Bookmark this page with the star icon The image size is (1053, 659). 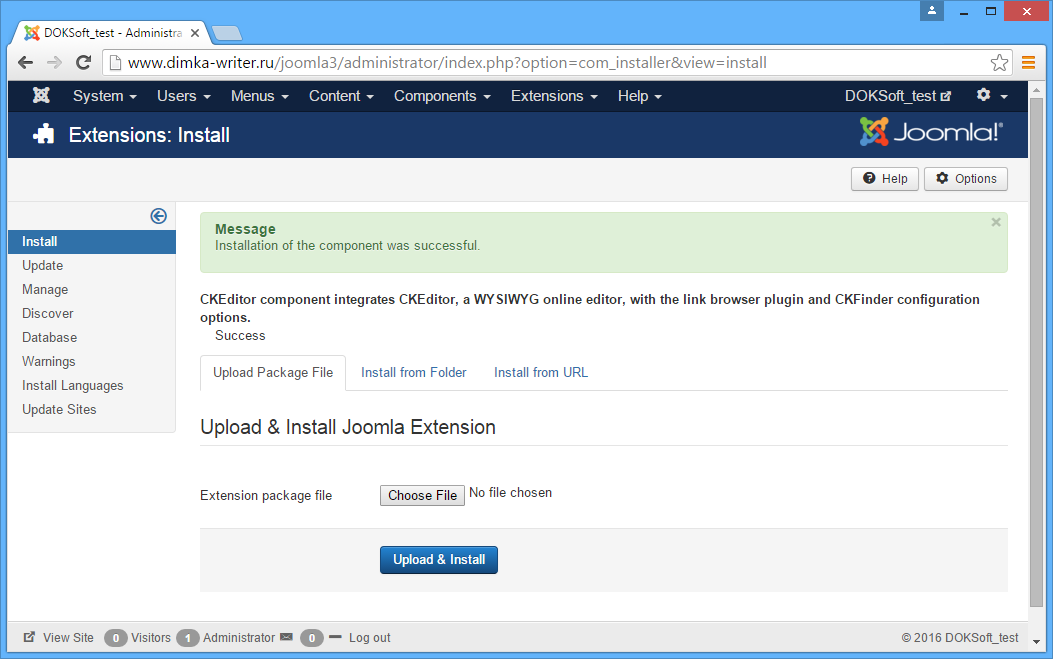point(999,63)
